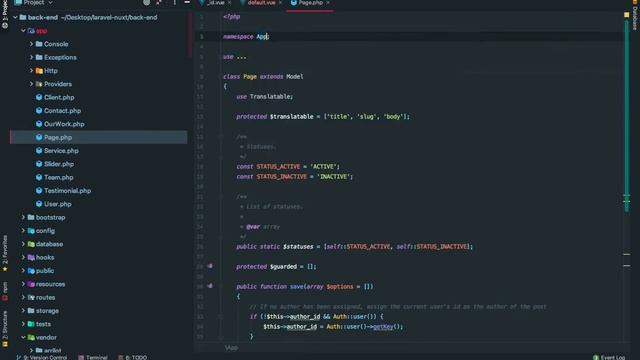
Task: Click the expand/collapse all icon in Project toolbar
Action: [159, 2]
